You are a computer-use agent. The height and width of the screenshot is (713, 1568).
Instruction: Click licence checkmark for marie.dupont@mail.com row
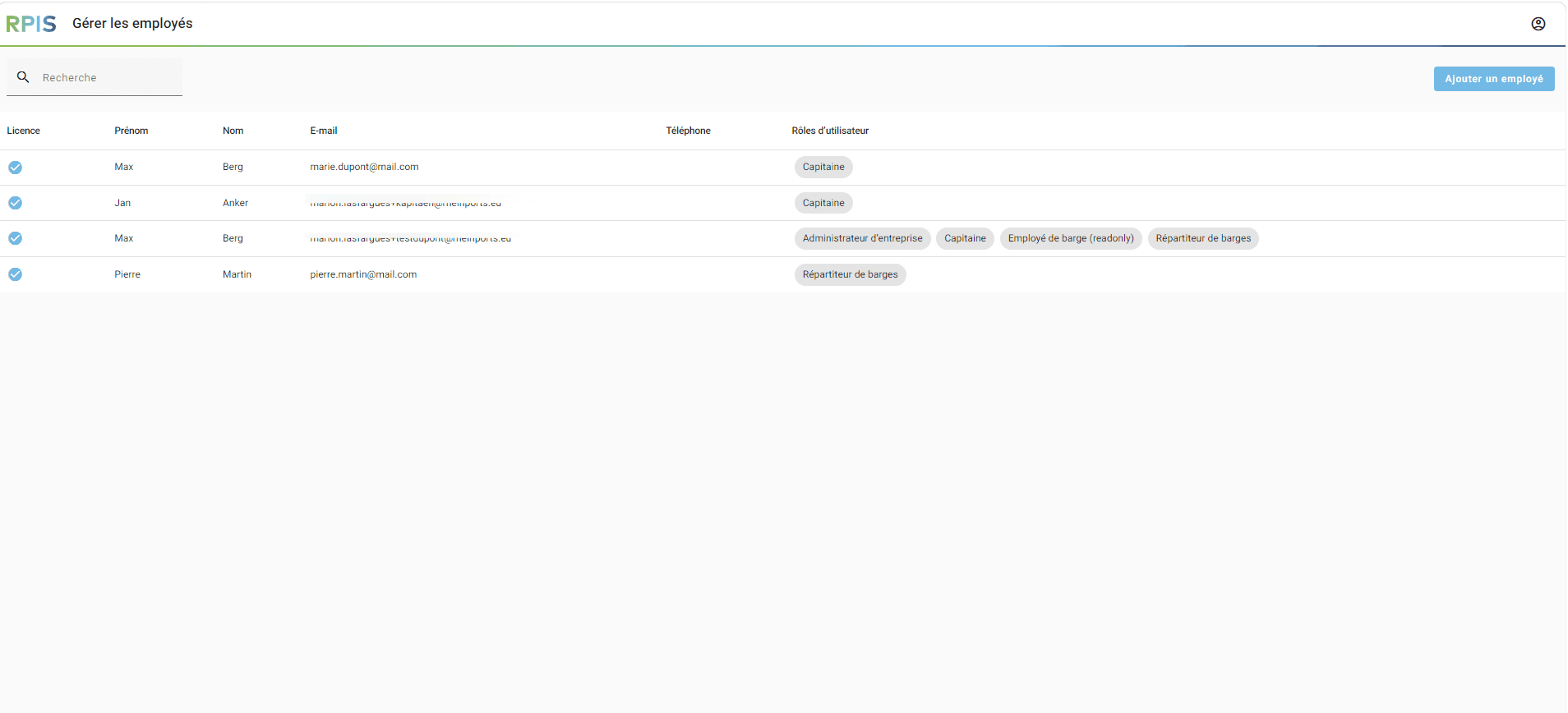(16, 168)
